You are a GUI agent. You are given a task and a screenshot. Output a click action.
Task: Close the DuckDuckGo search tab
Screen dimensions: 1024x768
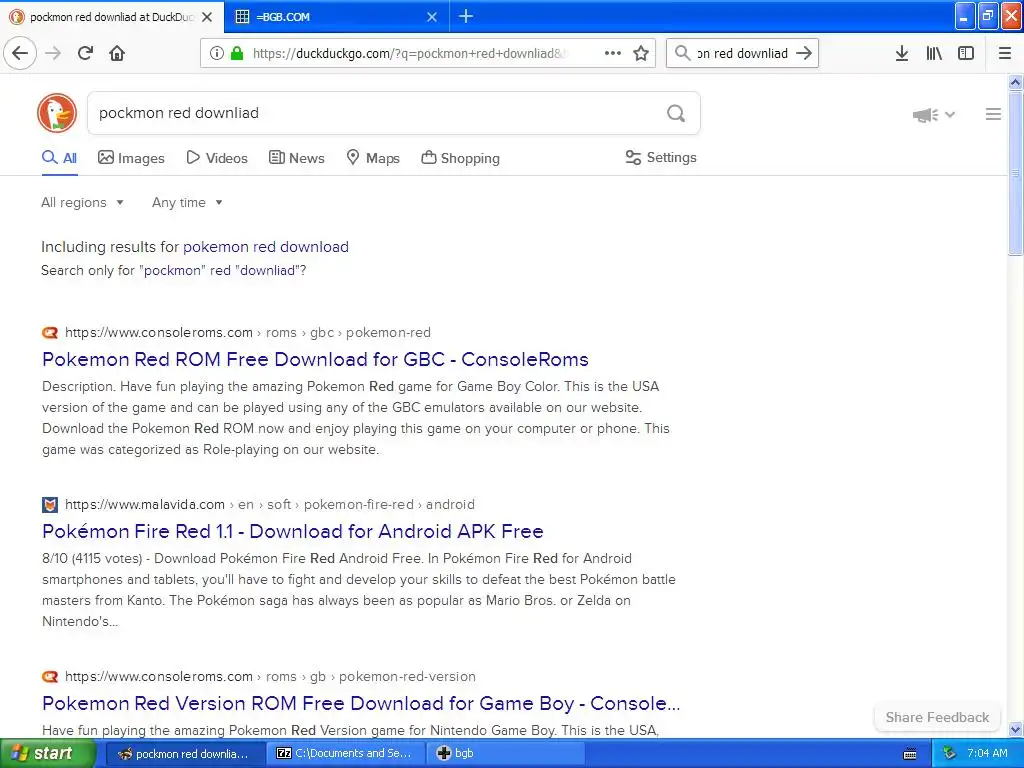coord(207,17)
